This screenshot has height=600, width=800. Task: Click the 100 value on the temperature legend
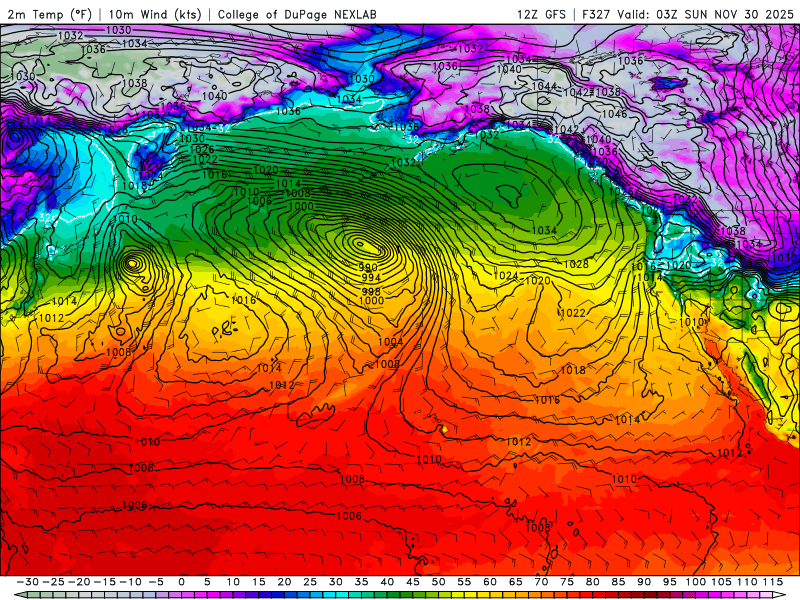pyautogui.click(x=695, y=582)
